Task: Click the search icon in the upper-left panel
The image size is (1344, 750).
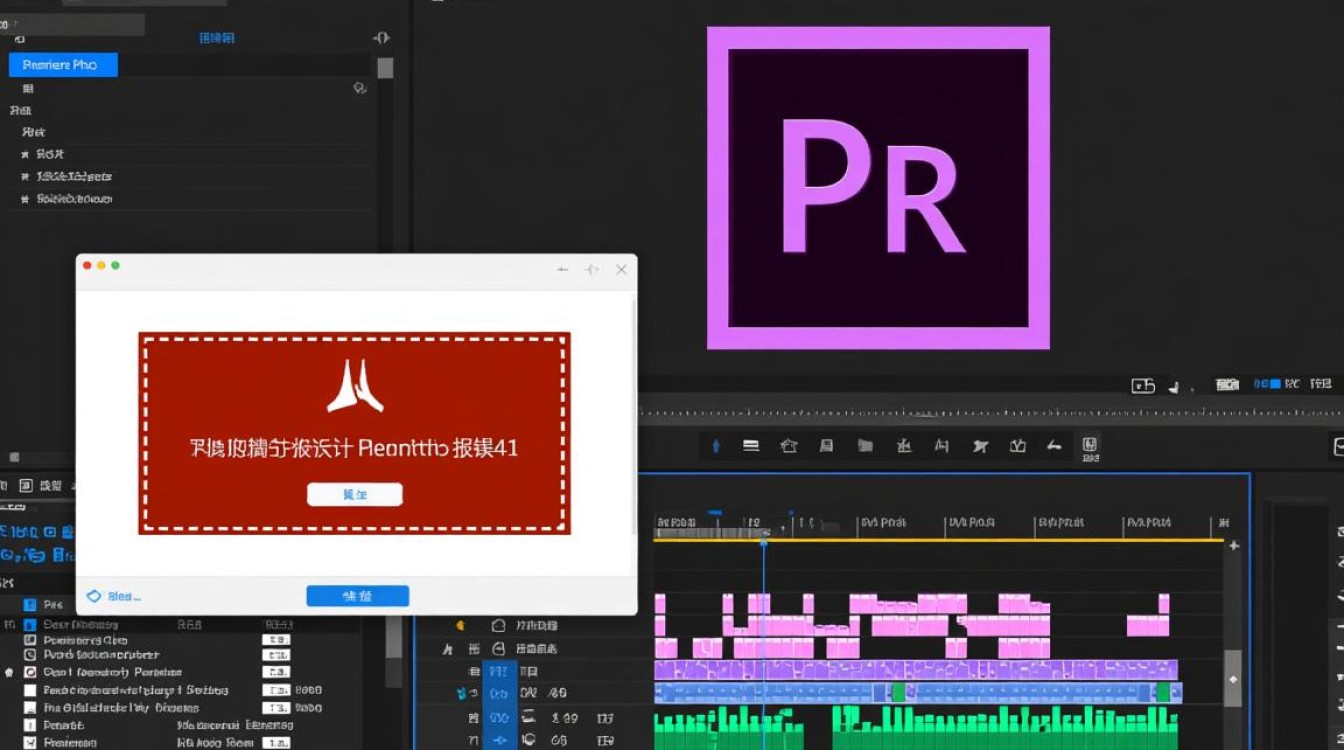Action: tap(359, 88)
